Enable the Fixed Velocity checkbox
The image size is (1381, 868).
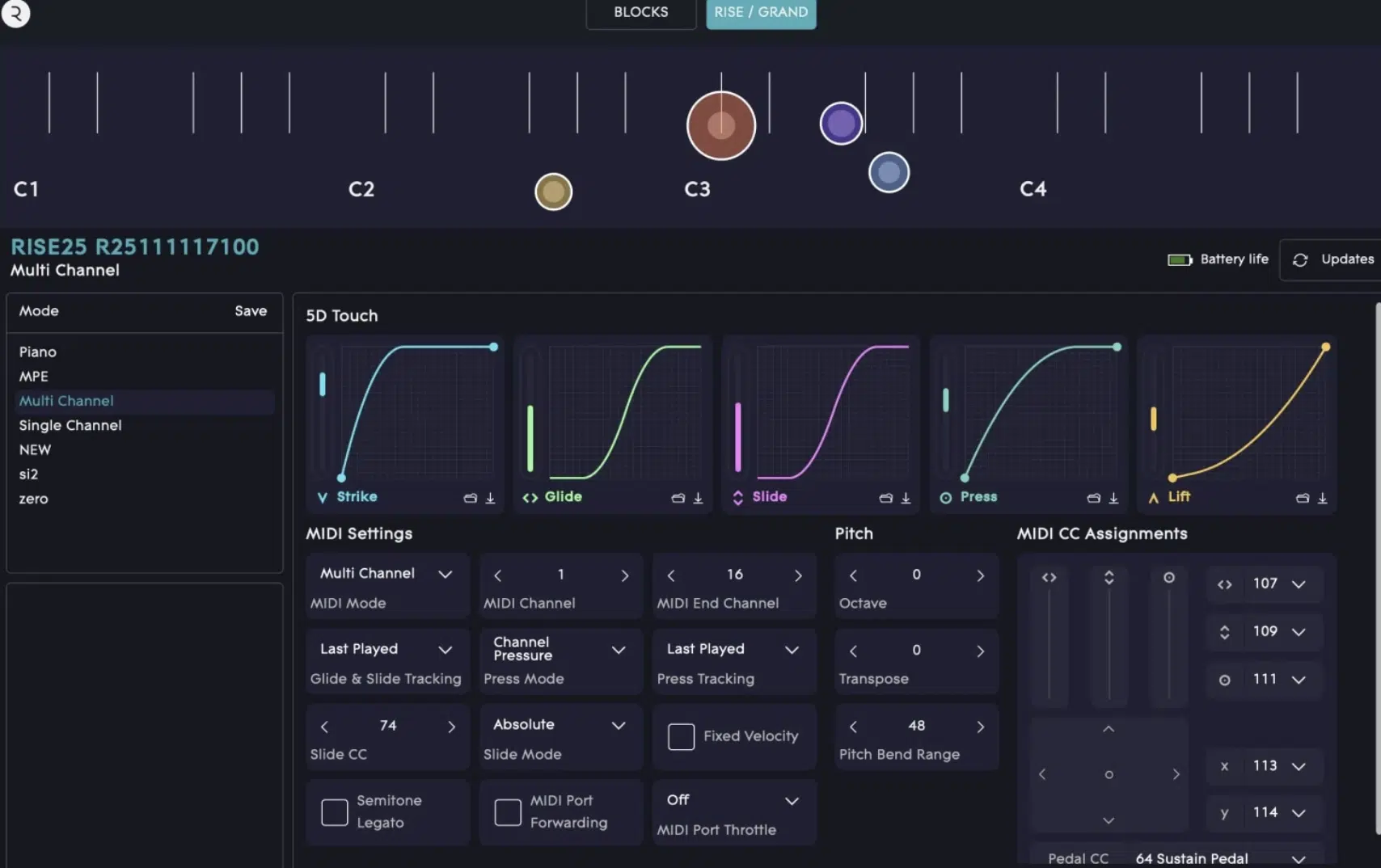(681, 736)
